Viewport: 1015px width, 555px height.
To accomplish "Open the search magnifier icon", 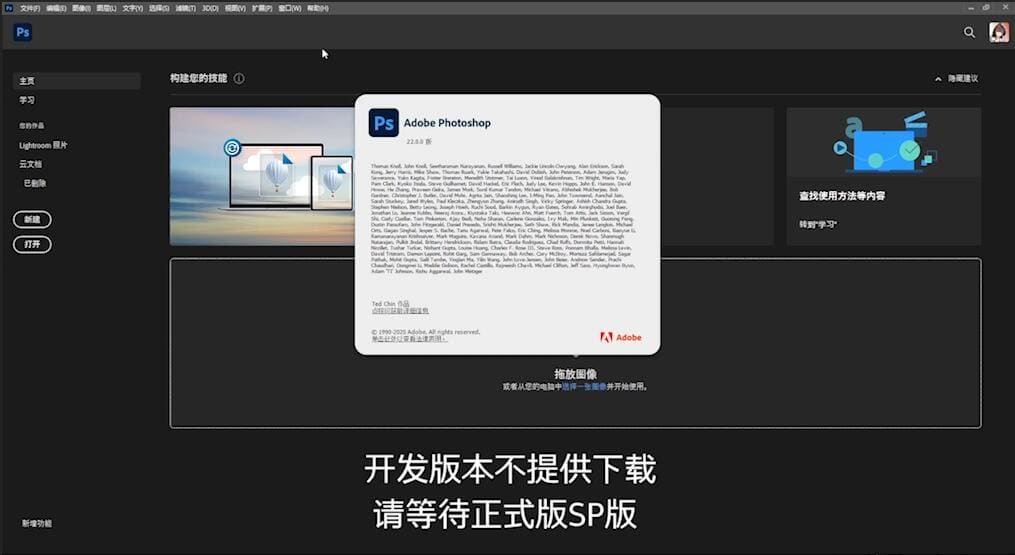I will tap(969, 32).
